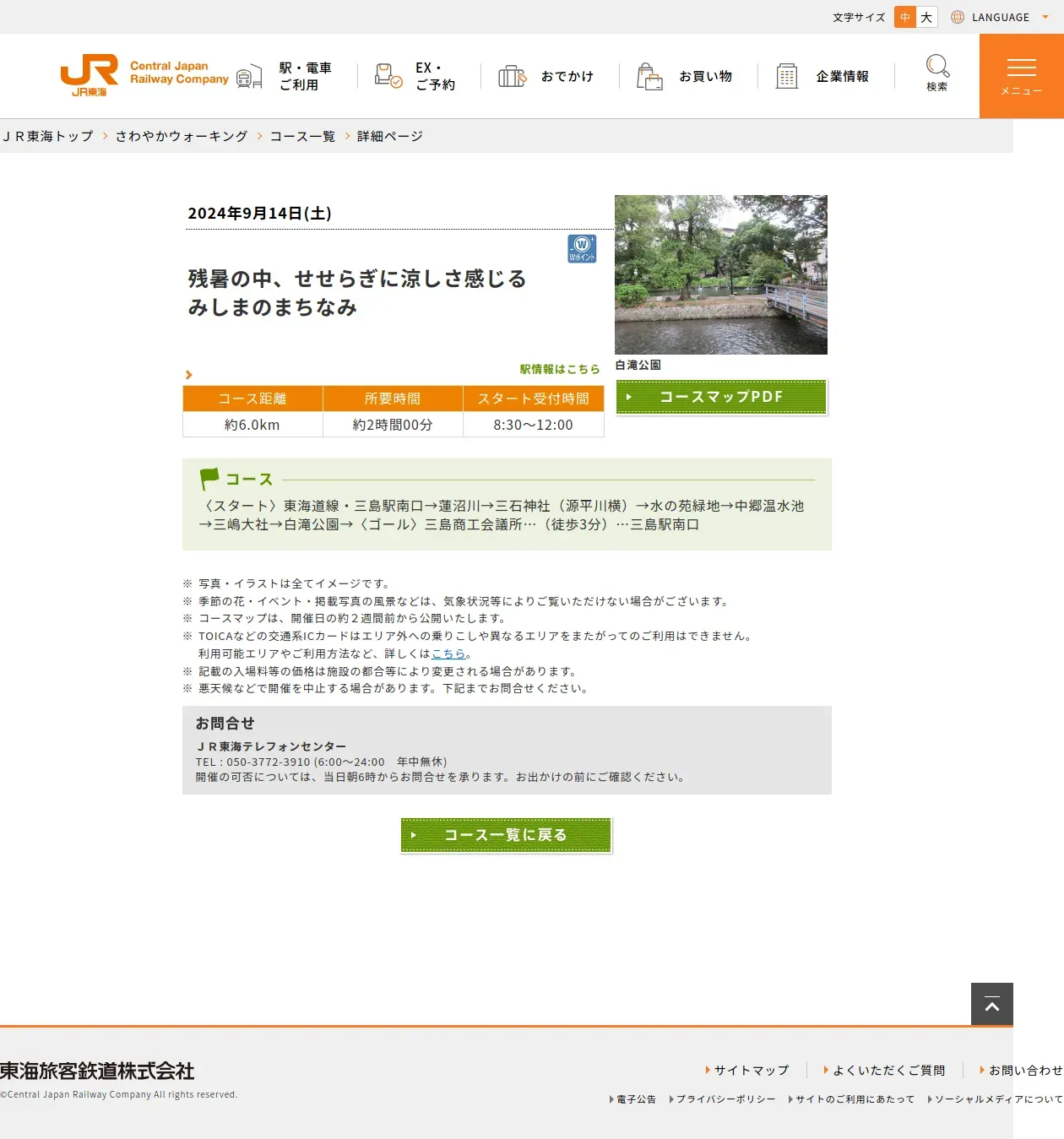Click the EX reservation ticket icon
The image size is (1064, 1139).
pos(388,76)
